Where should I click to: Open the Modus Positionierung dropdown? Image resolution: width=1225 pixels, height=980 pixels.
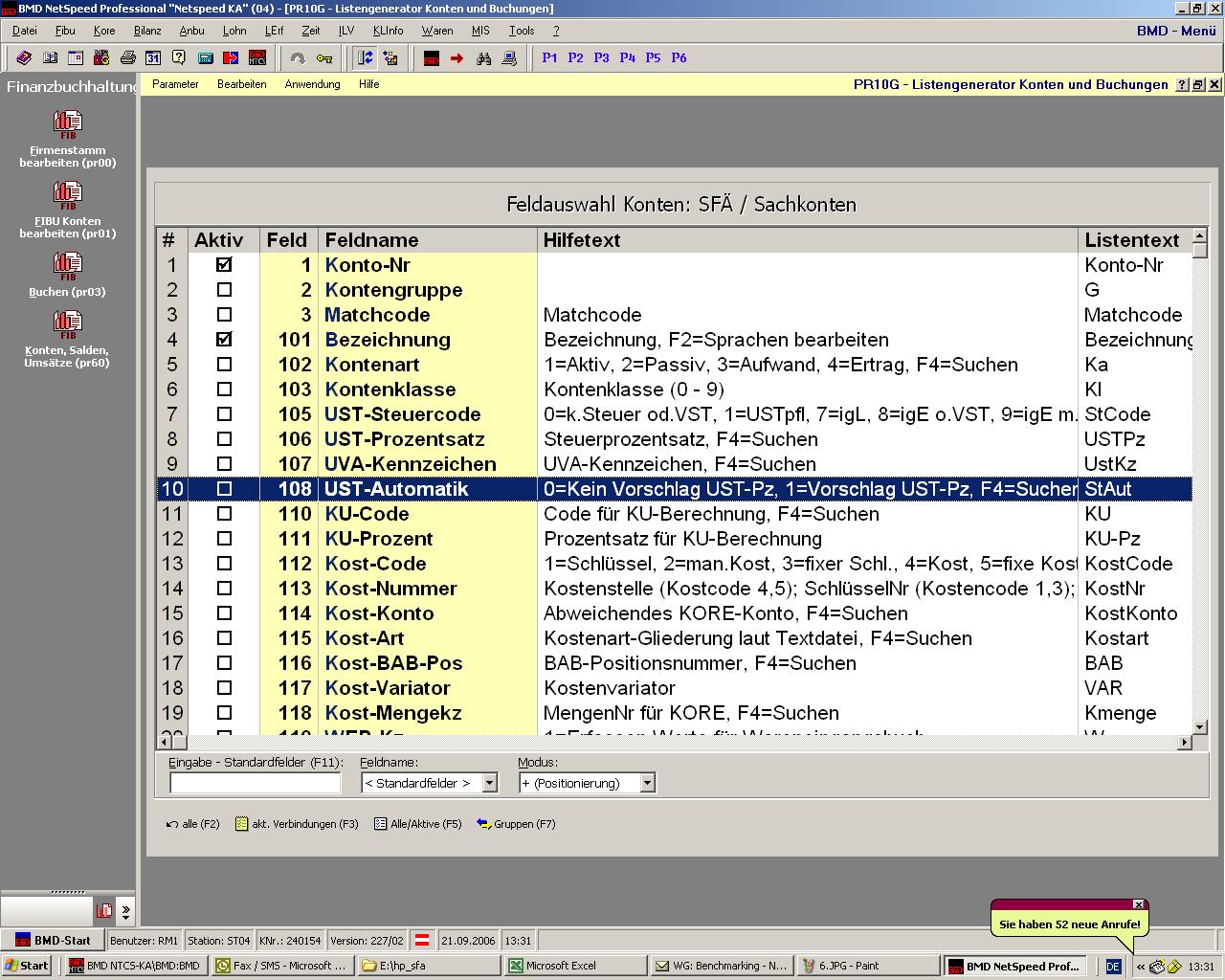(647, 783)
